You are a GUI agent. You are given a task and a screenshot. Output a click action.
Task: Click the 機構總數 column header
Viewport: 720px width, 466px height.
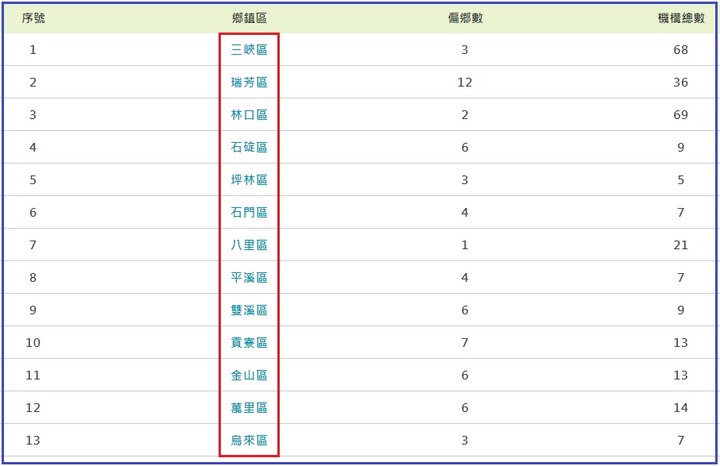[681, 18]
